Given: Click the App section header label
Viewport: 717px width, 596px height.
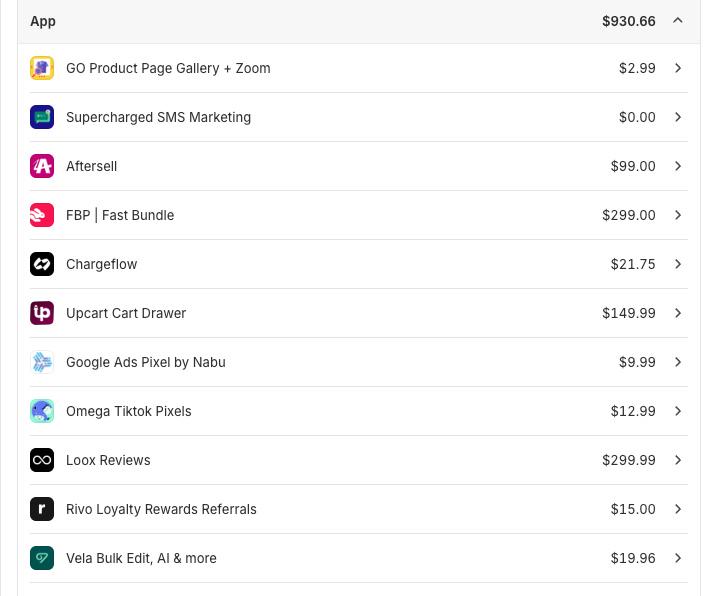Looking at the screenshot, I should 43,21.
